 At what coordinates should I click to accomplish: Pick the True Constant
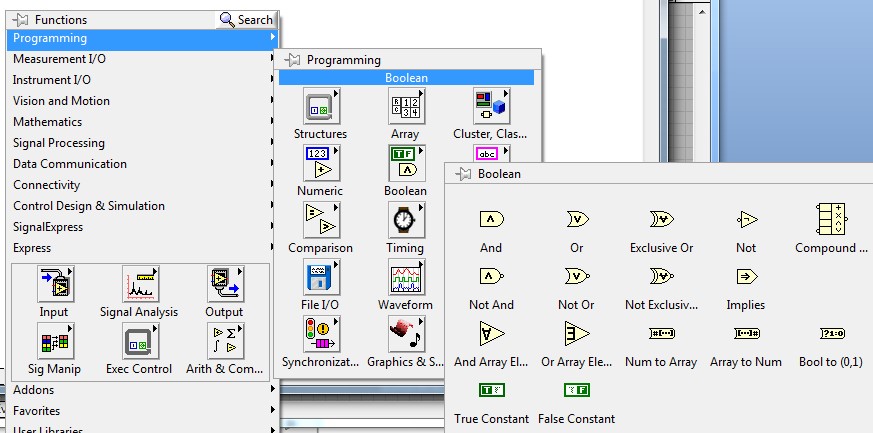click(491, 390)
